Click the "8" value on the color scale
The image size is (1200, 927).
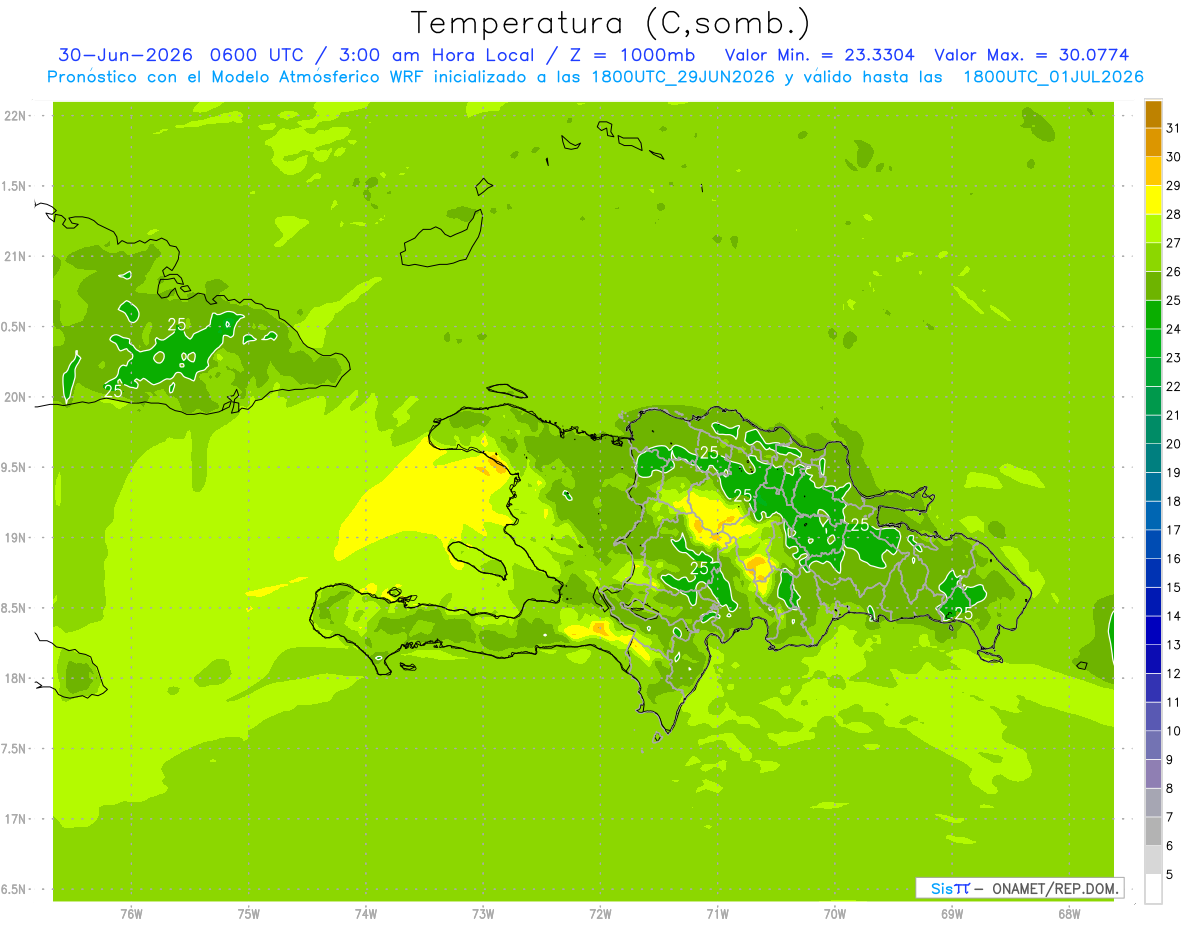[x=1170, y=789]
